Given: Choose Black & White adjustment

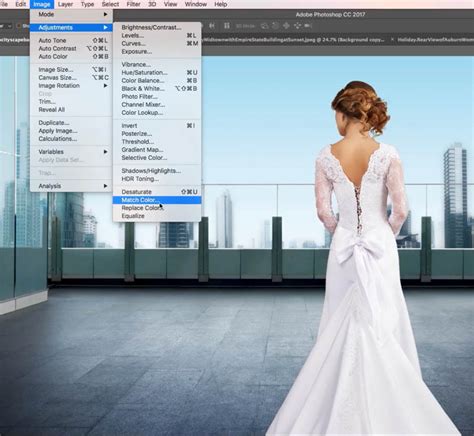Looking at the screenshot, I should point(157,88).
